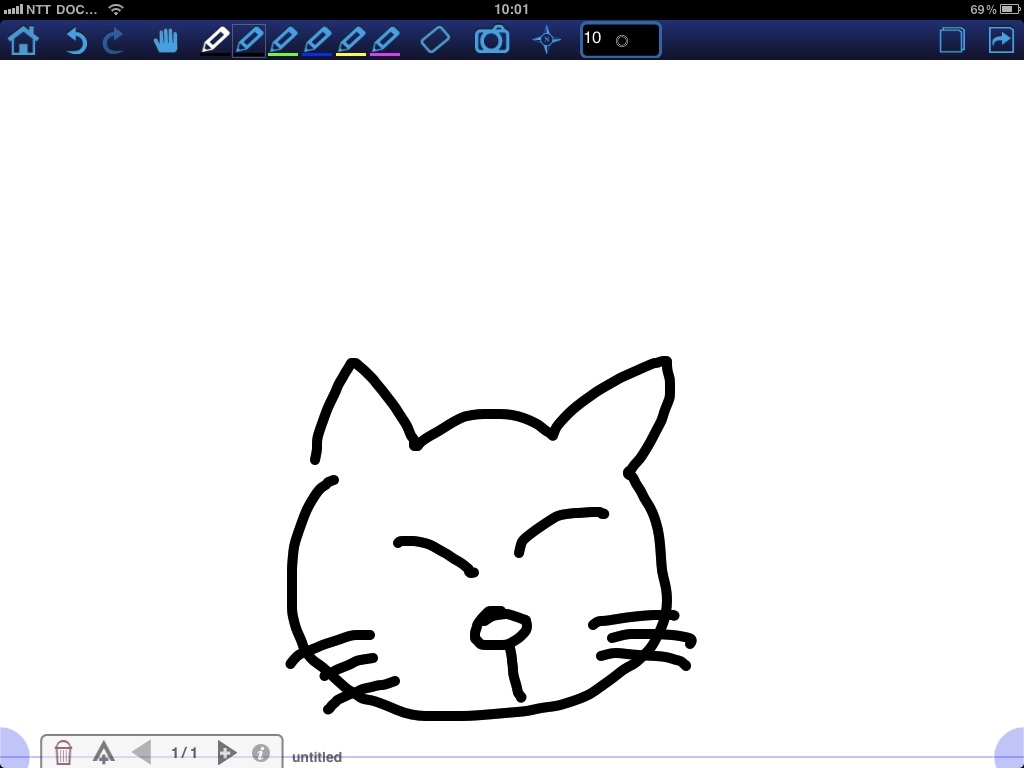Select the eraser tool
The height and width of the screenshot is (768, 1024).
(x=435, y=40)
